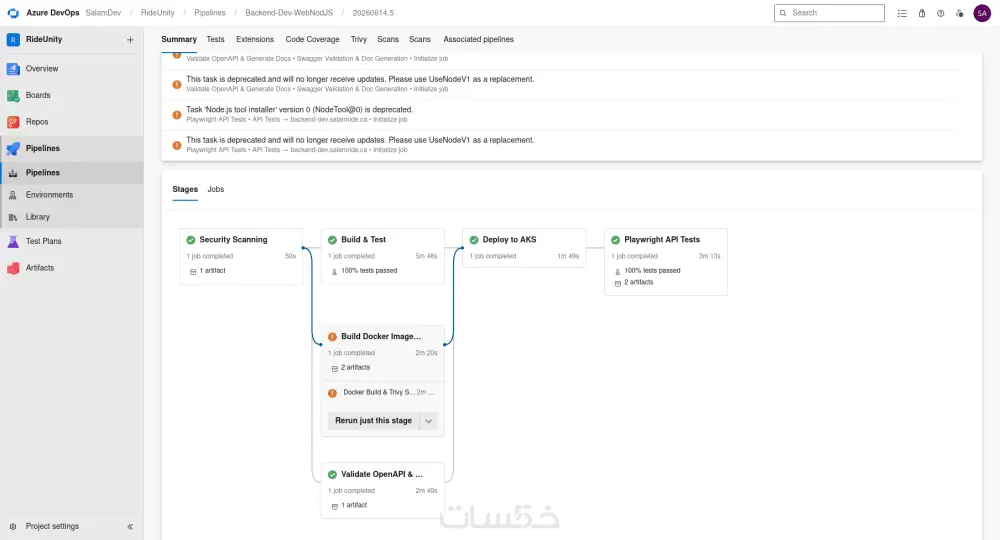The height and width of the screenshot is (540, 1000).
Task: Open the Environments icon in sidebar
Action: (13, 195)
